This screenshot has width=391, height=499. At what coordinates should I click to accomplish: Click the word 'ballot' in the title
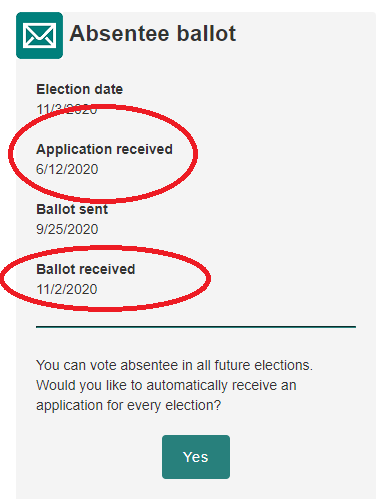(206, 34)
